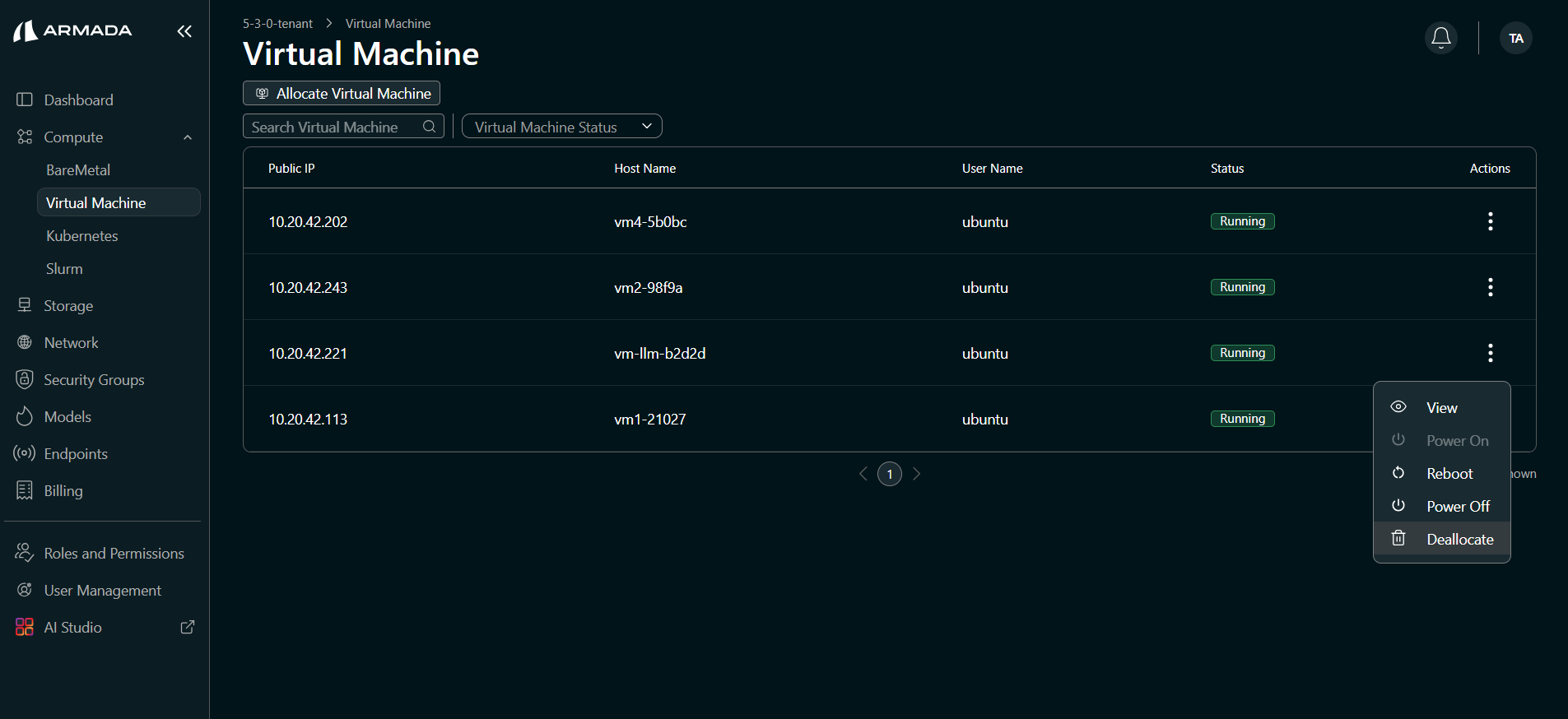Open actions menu for vm4-5b0bc
The height and width of the screenshot is (719, 1568).
point(1490,221)
